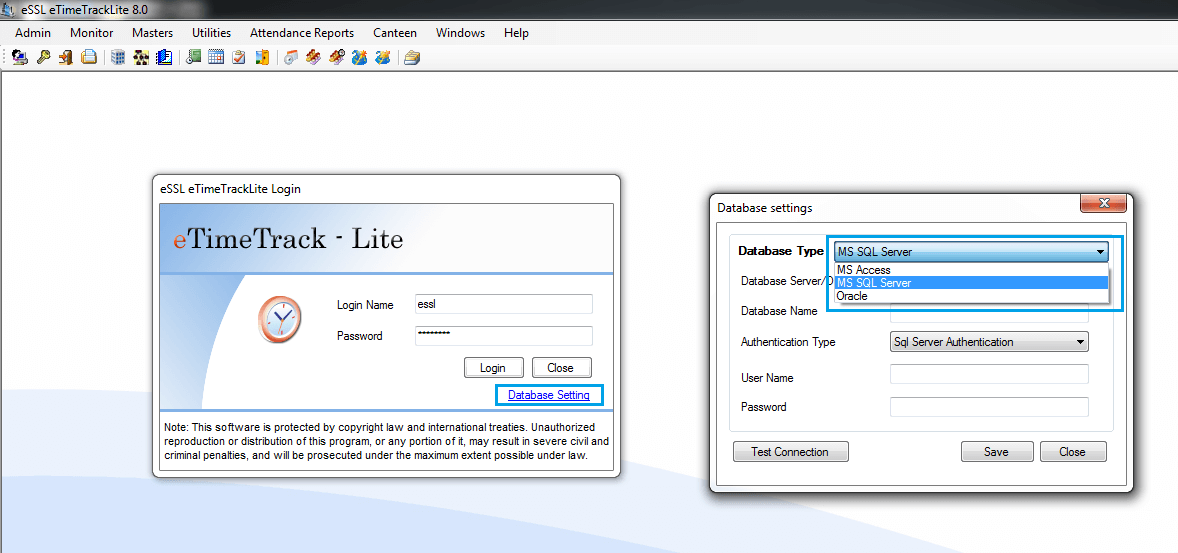Click the green book with clock icon
This screenshot has height=553, width=1178.
pyautogui.click(x=193, y=57)
